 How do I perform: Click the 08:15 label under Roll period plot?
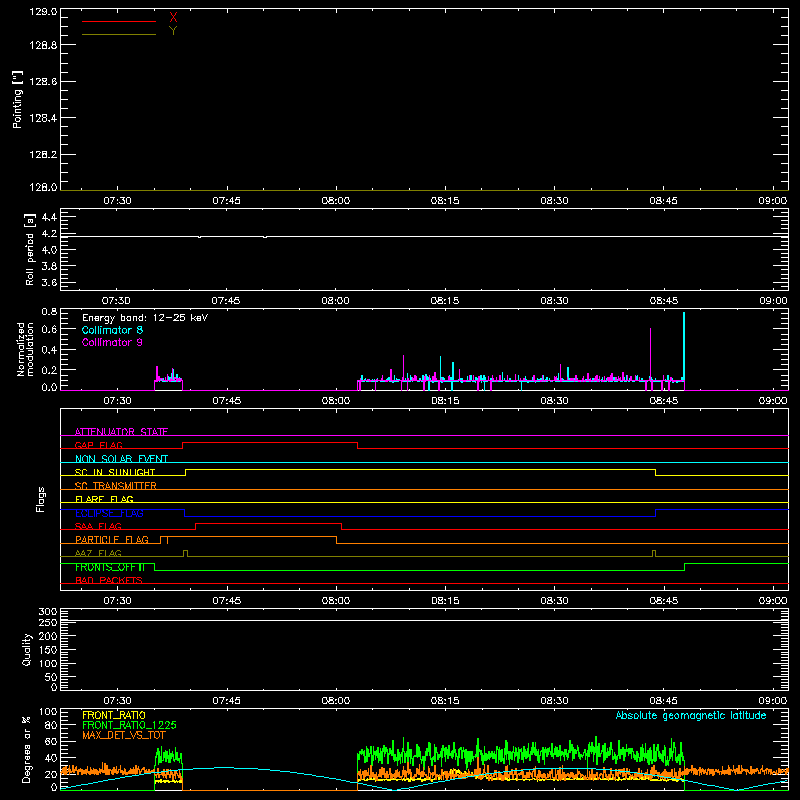[445, 301]
